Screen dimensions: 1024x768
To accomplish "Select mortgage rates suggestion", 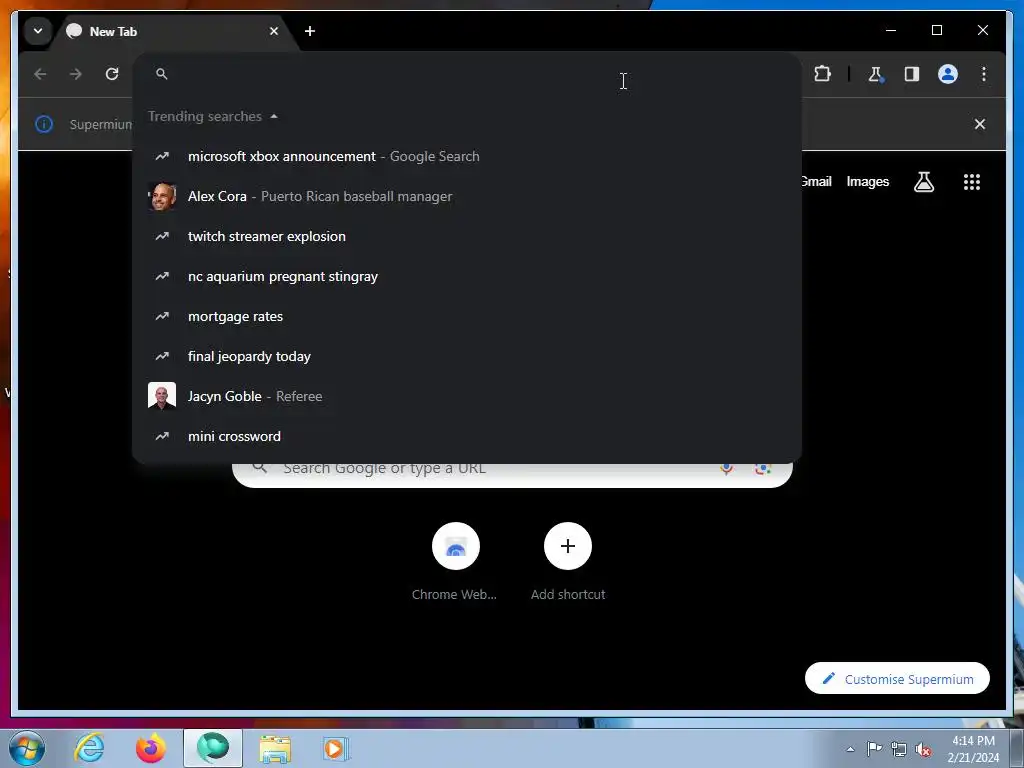I will (x=467, y=316).
